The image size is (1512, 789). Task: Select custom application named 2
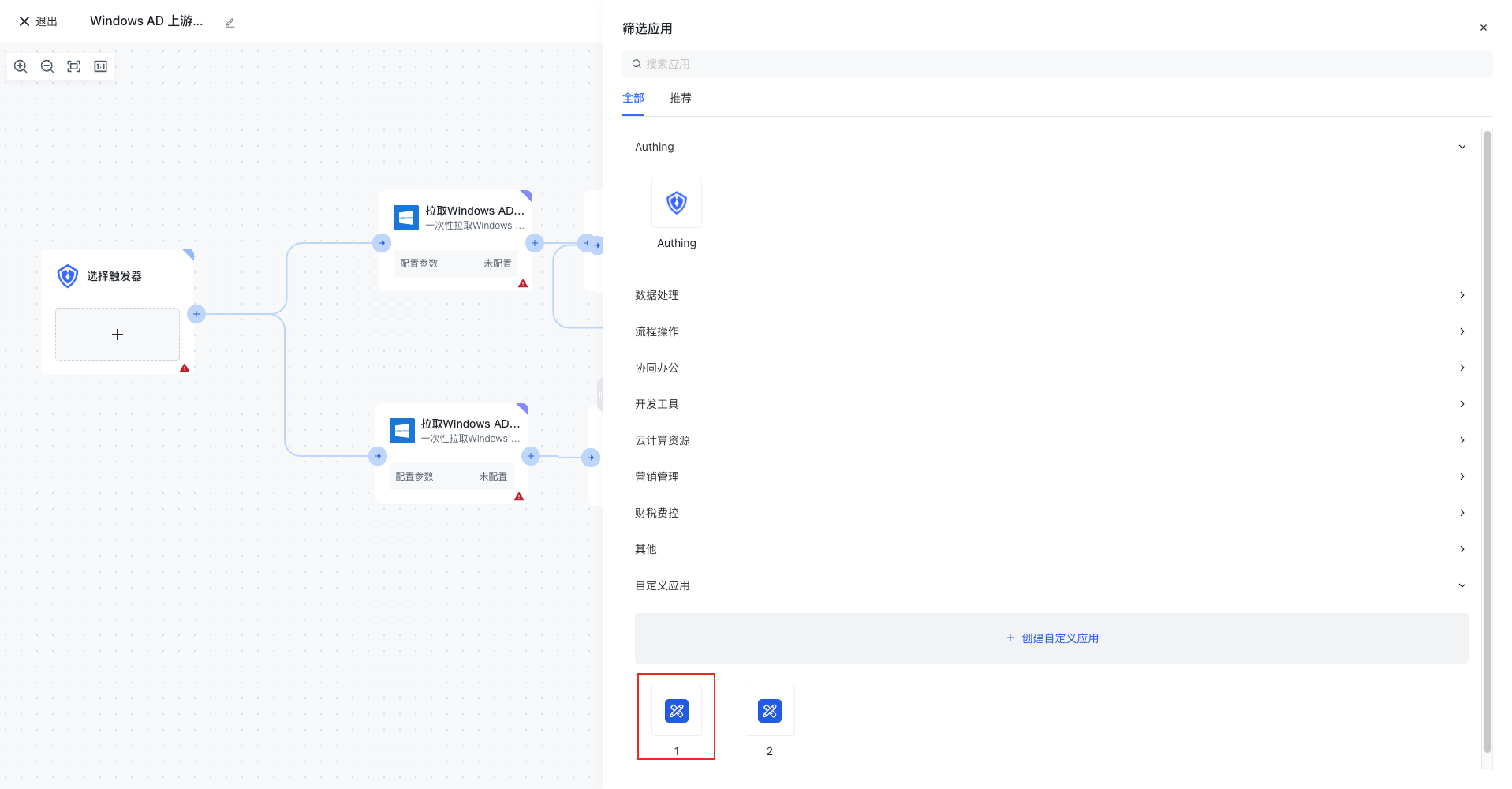tap(769, 712)
